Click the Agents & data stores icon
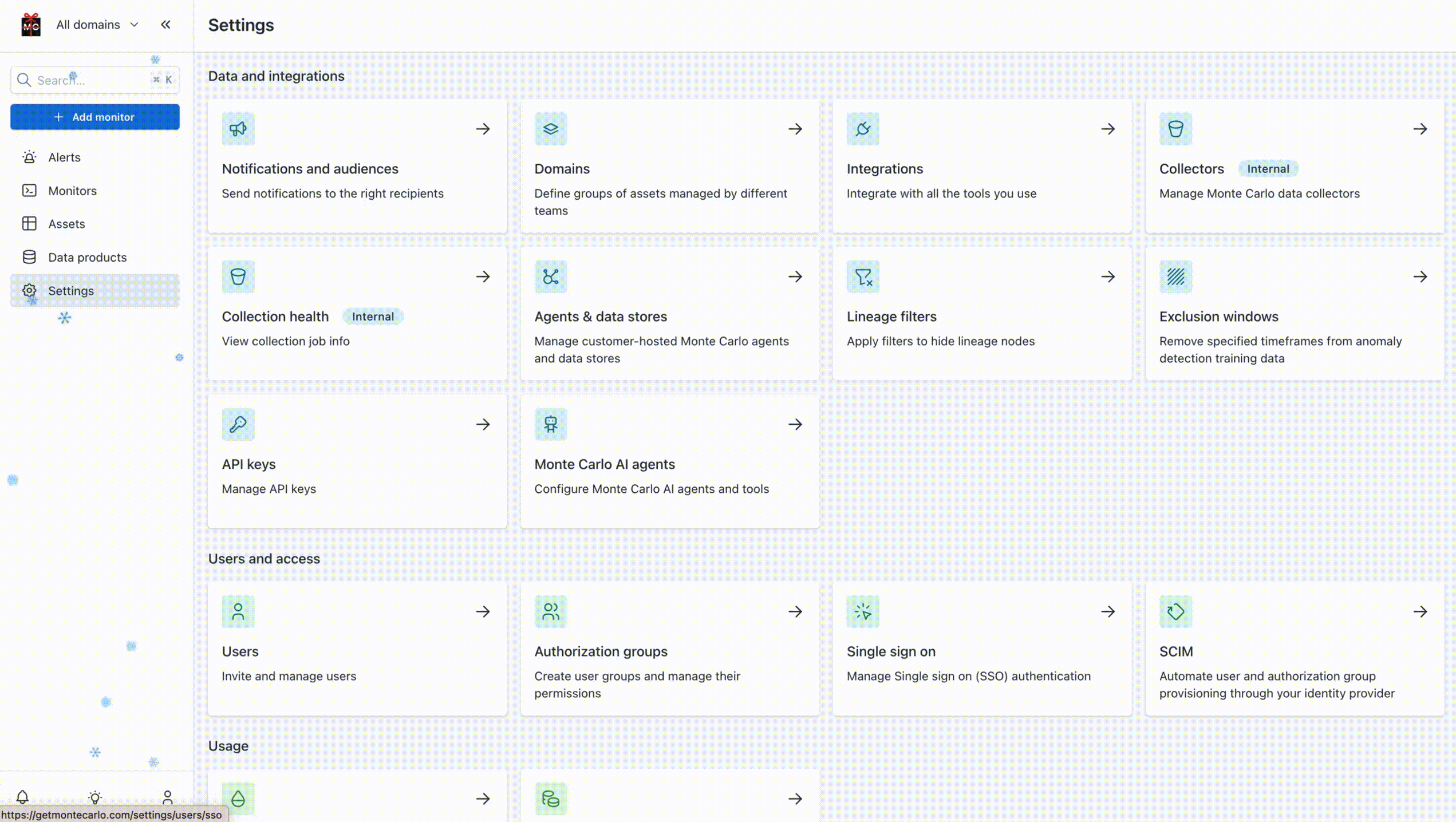This screenshot has width=1456, height=822. coord(550,276)
